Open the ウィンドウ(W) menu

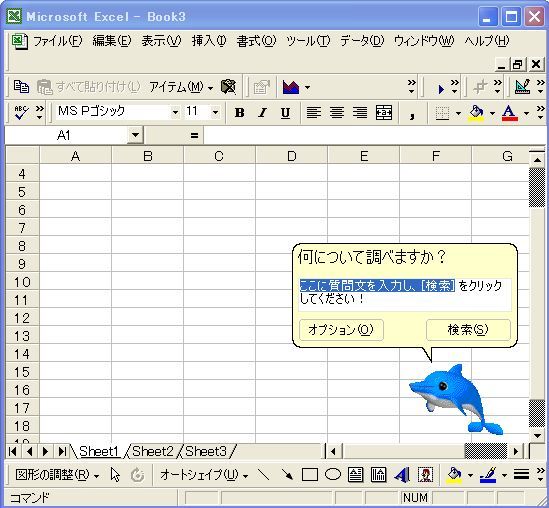424,41
